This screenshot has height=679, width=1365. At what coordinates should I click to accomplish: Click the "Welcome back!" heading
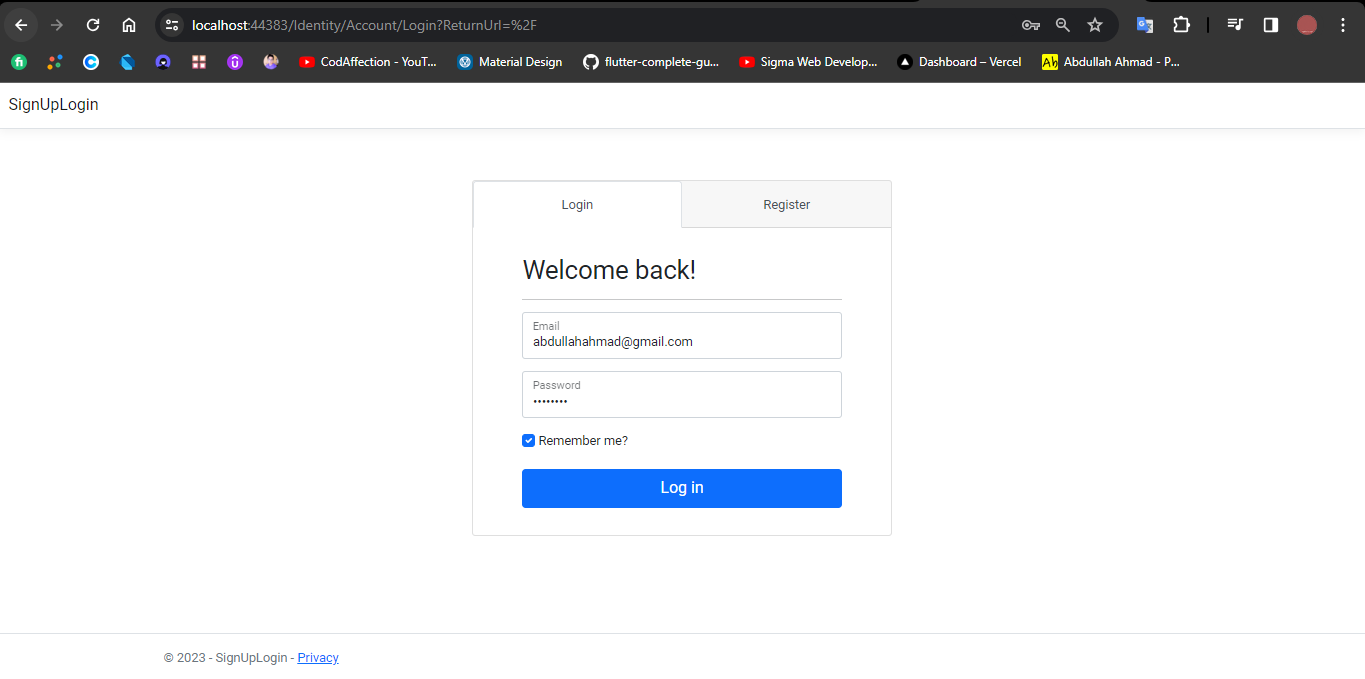609,270
